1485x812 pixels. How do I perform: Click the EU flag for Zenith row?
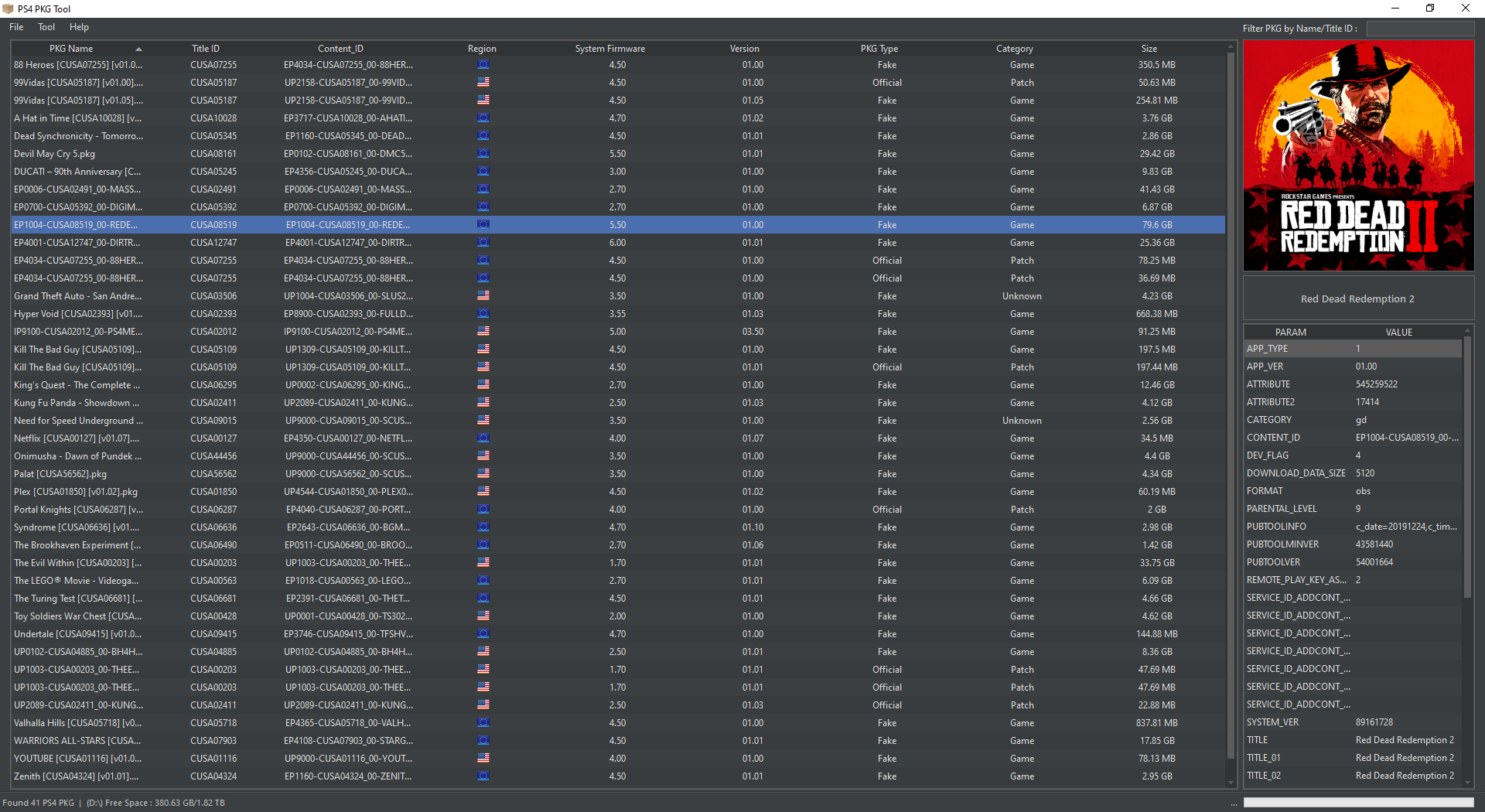pyautogui.click(x=483, y=776)
